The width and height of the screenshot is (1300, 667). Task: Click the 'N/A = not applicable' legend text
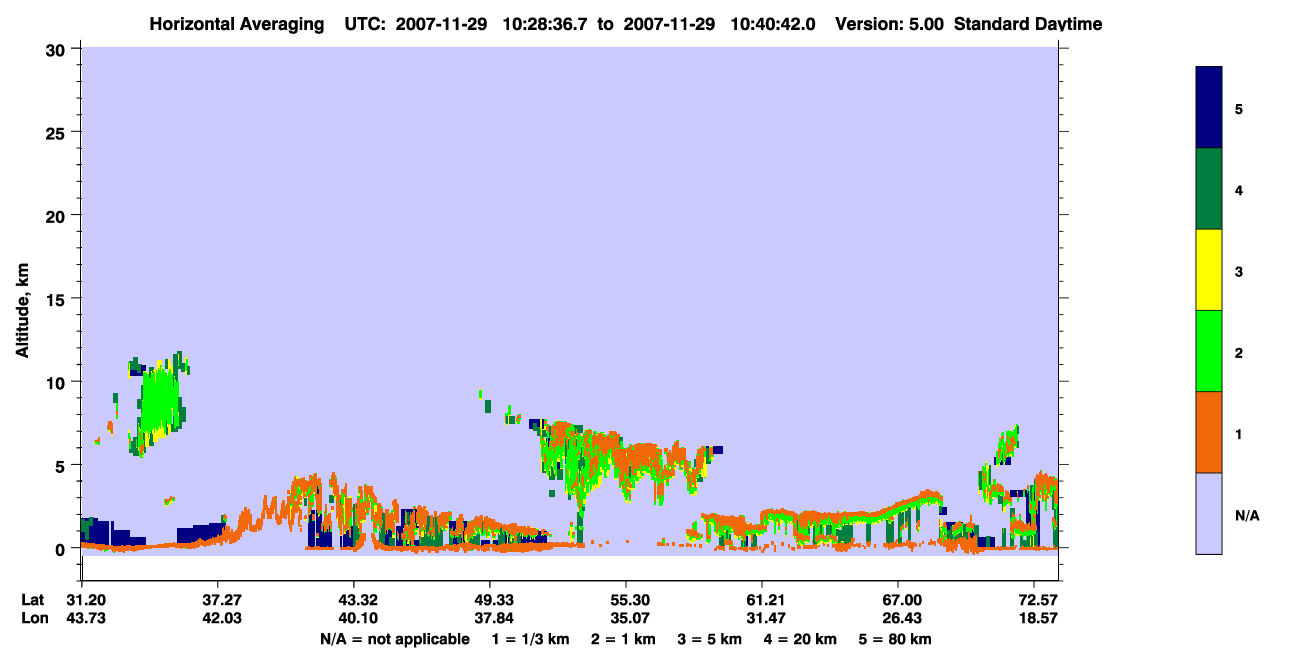pos(394,639)
